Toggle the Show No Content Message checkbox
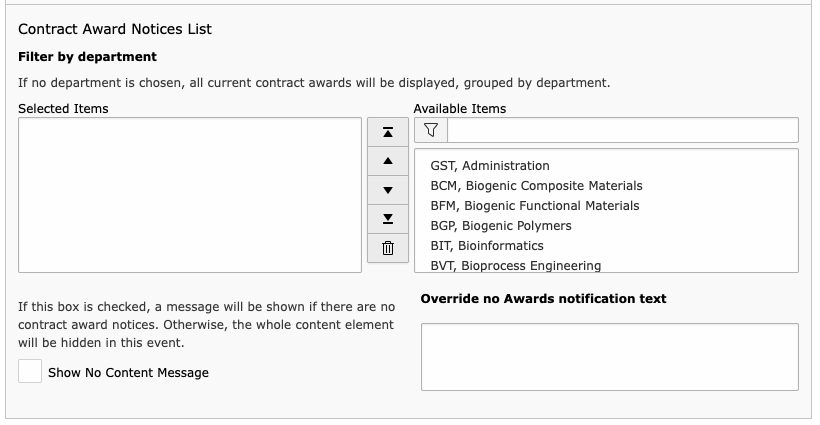820x425 pixels. (30, 371)
